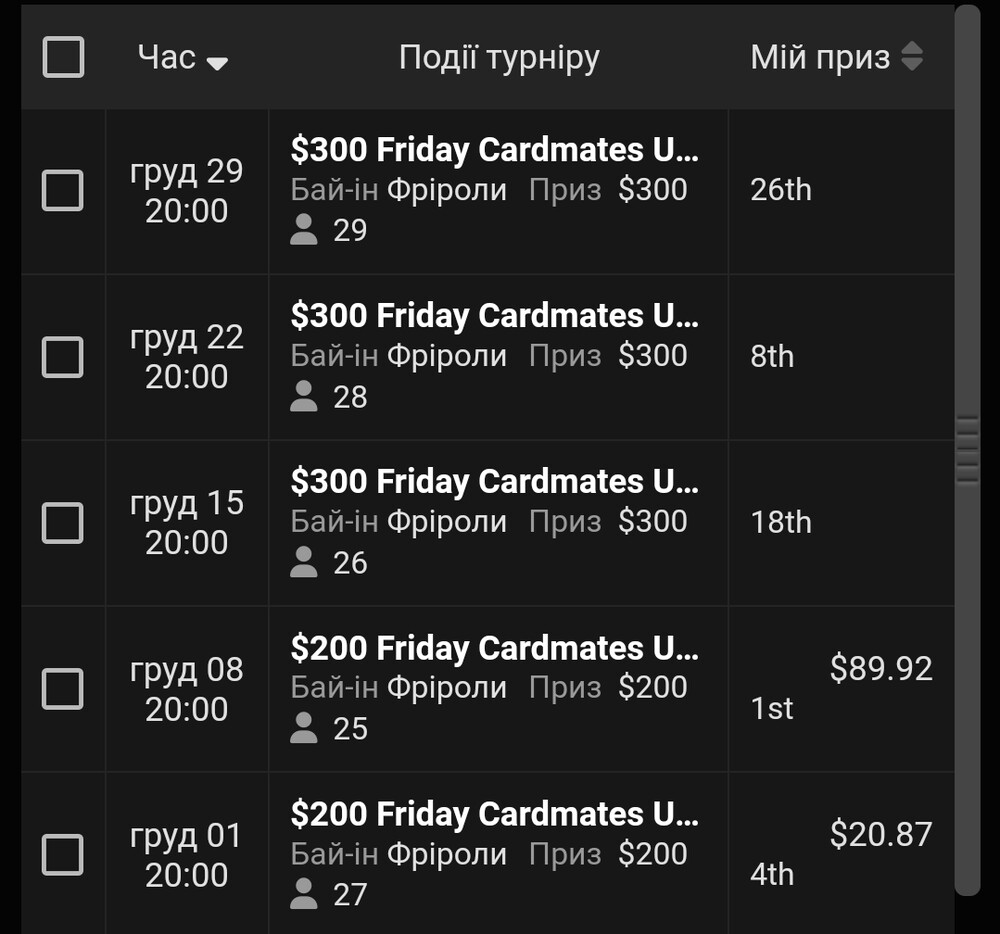Screen dimensions: 1000x934
Task: Click the Час column header label
Action: point(166,57)
